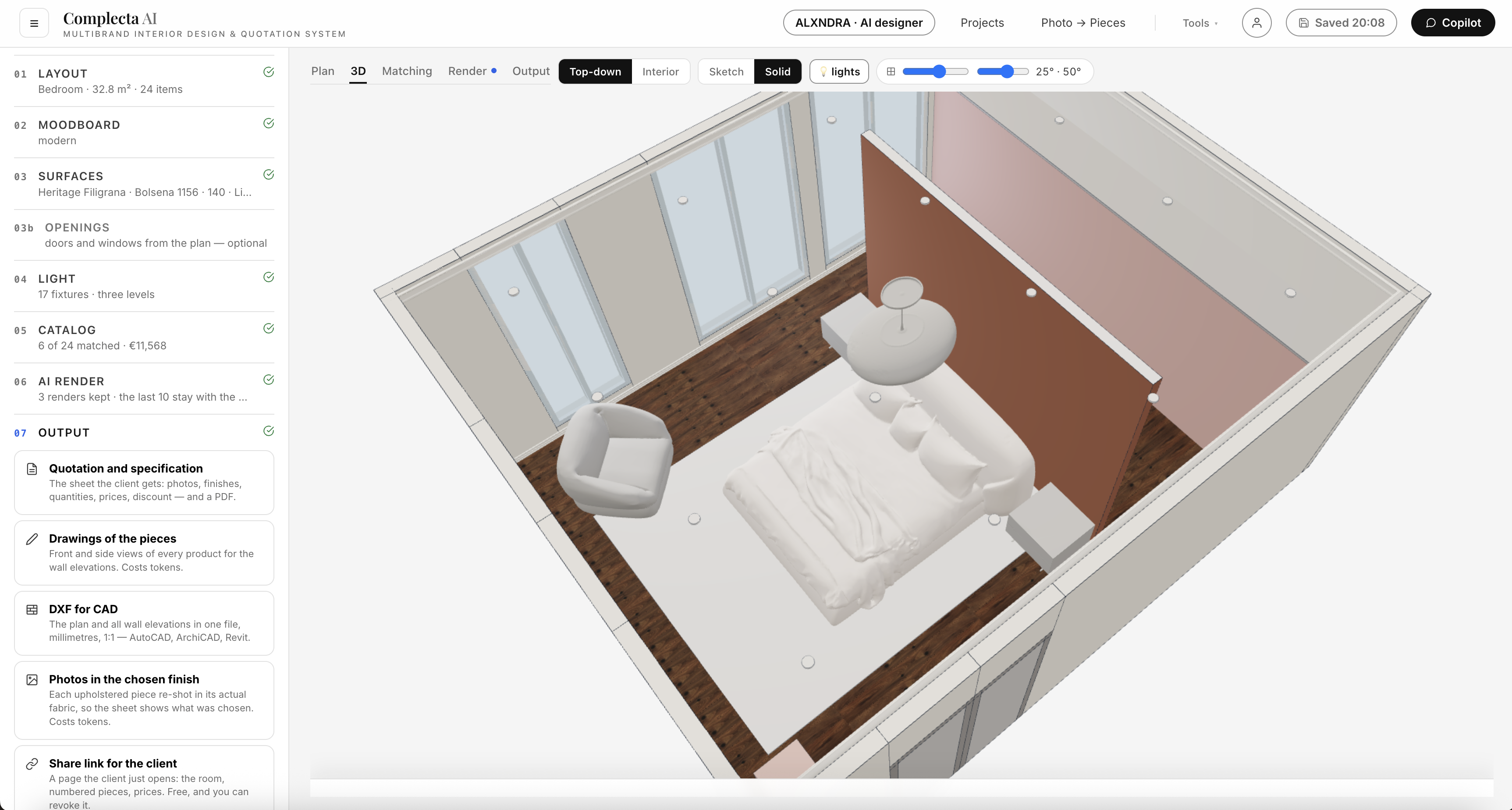Click the Saved 20:08 save indicator
This screenshot has width=1512, height=810.
(1341, 23)
